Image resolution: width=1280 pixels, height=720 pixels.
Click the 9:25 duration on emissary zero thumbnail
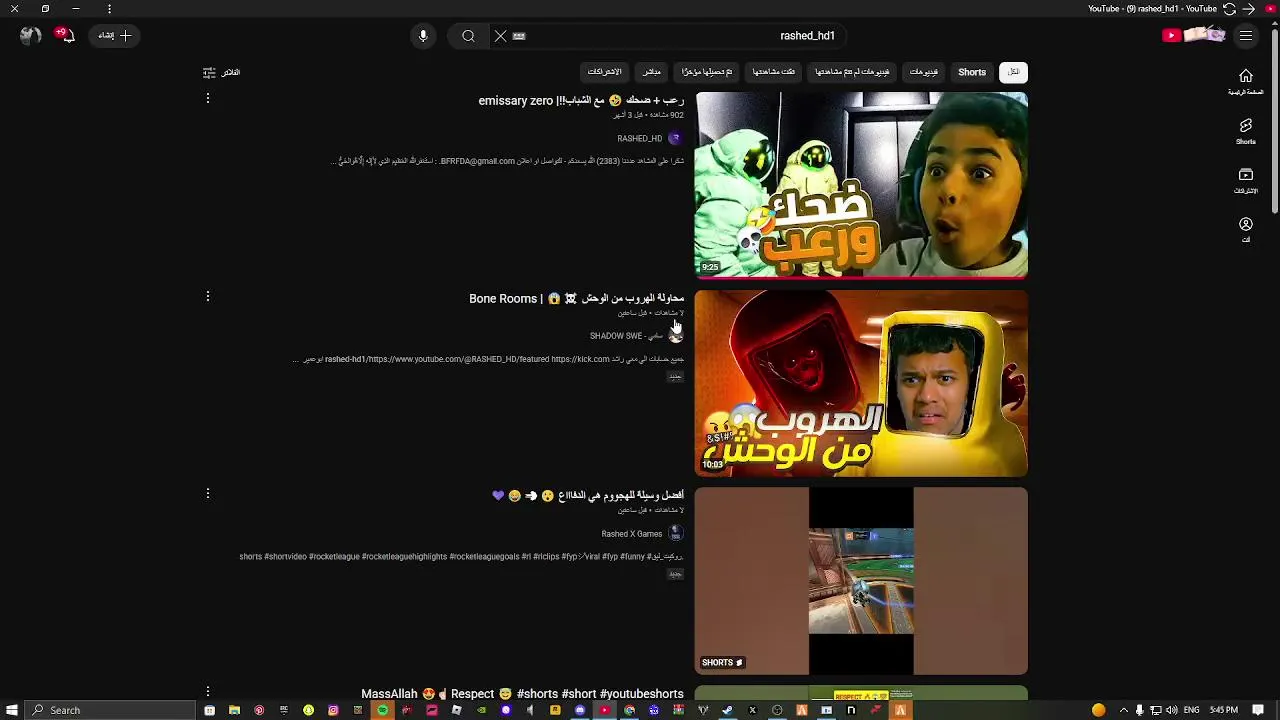710,267
